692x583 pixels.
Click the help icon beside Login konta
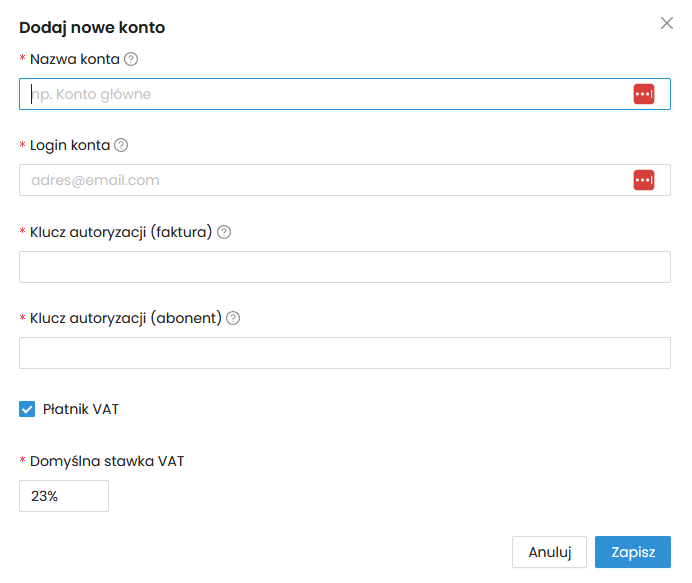(121, 145)
